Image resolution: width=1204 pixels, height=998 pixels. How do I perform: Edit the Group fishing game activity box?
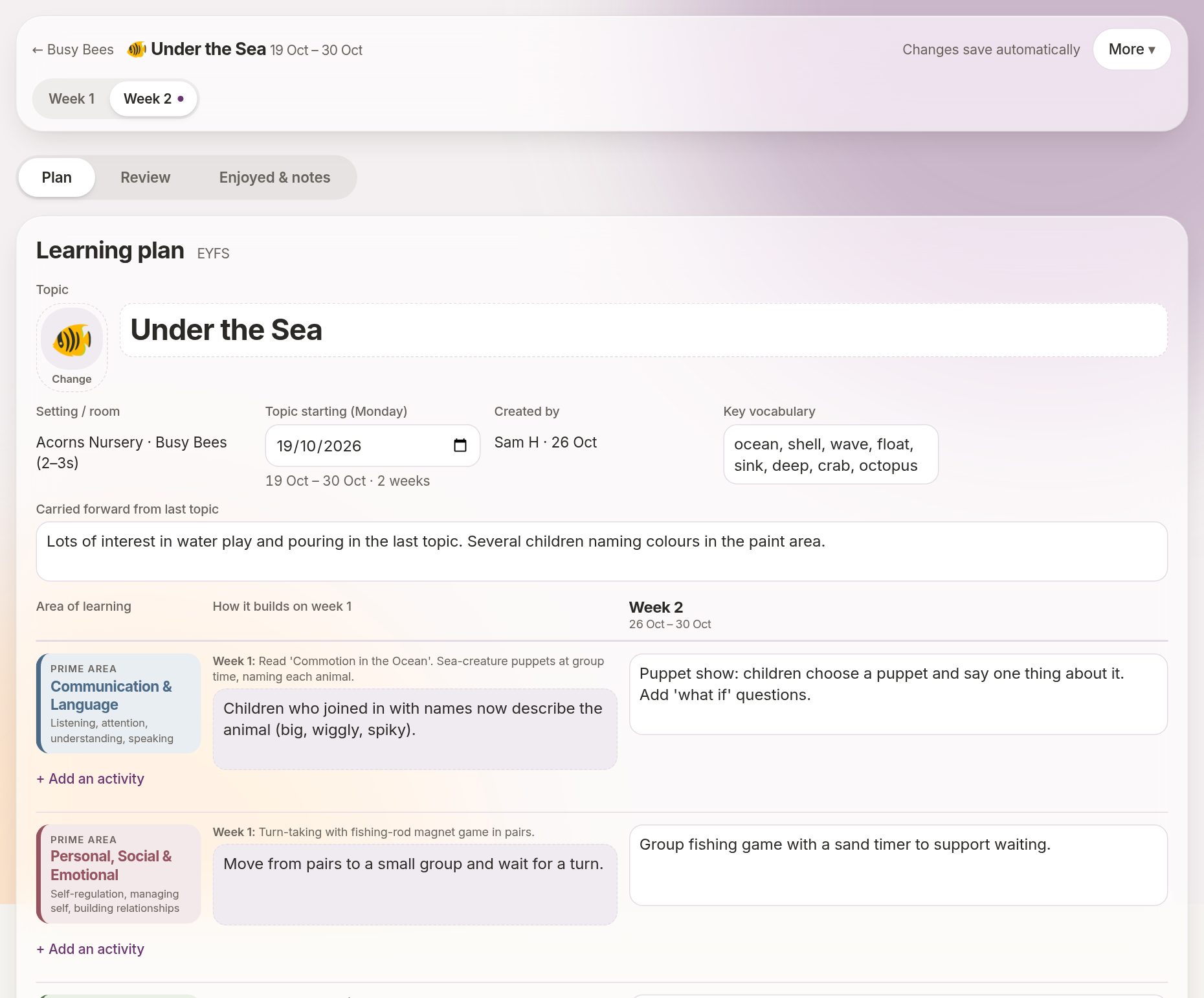[898, 865]
